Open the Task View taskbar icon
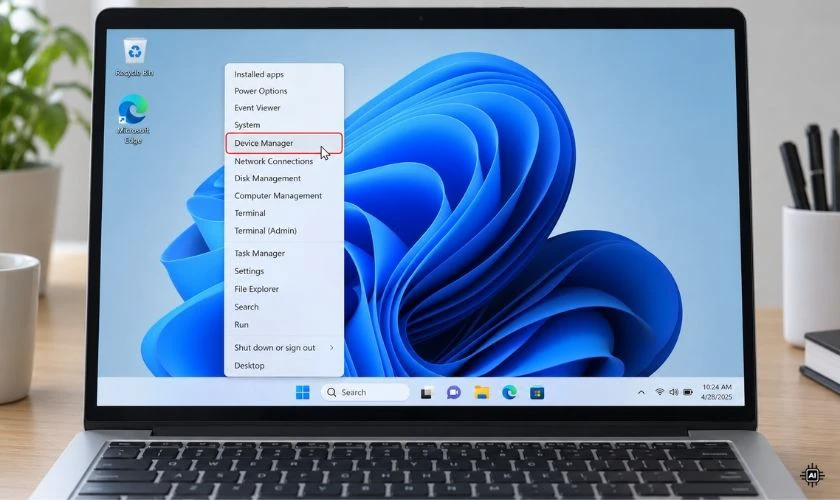Viewport: 840px width, 500px height. pos(426,393)
